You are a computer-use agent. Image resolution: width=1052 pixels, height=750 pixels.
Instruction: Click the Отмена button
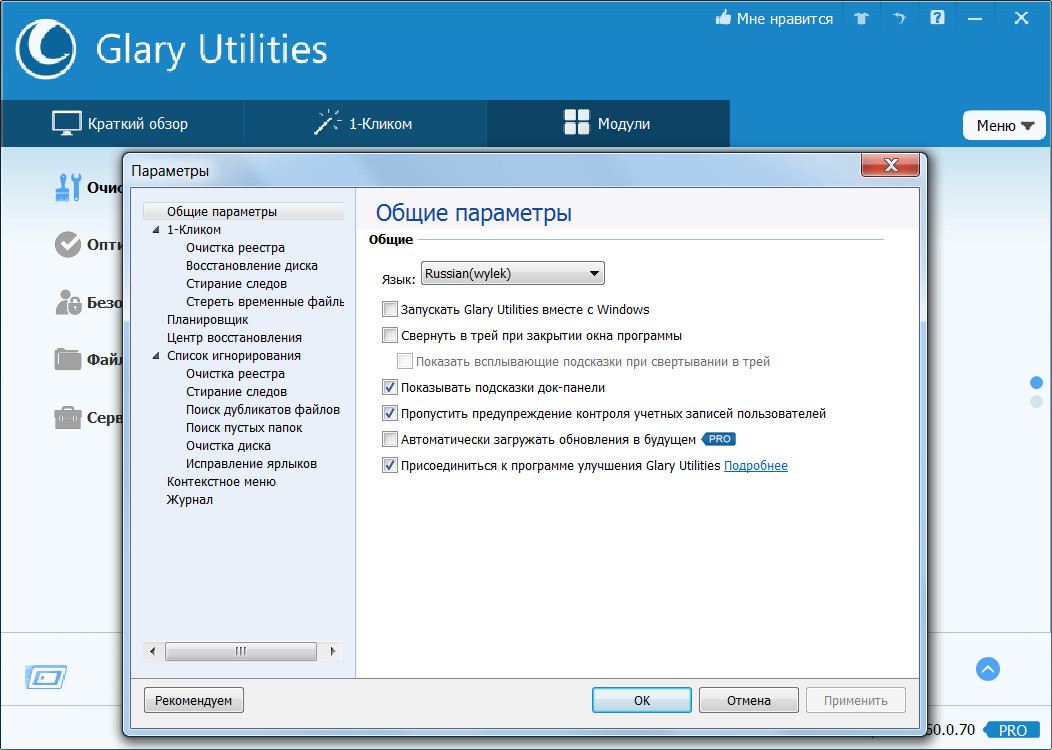[x=749, y=700]
